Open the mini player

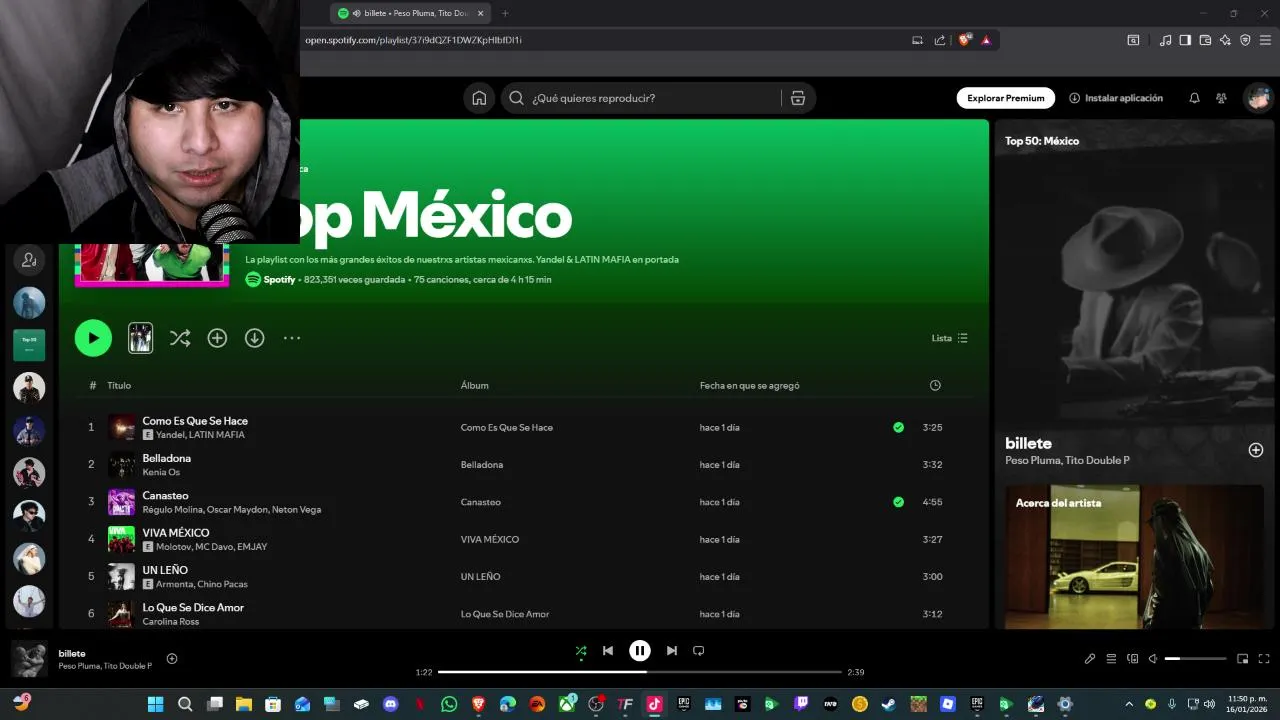pyautogui.click(x=1243, y=659)
